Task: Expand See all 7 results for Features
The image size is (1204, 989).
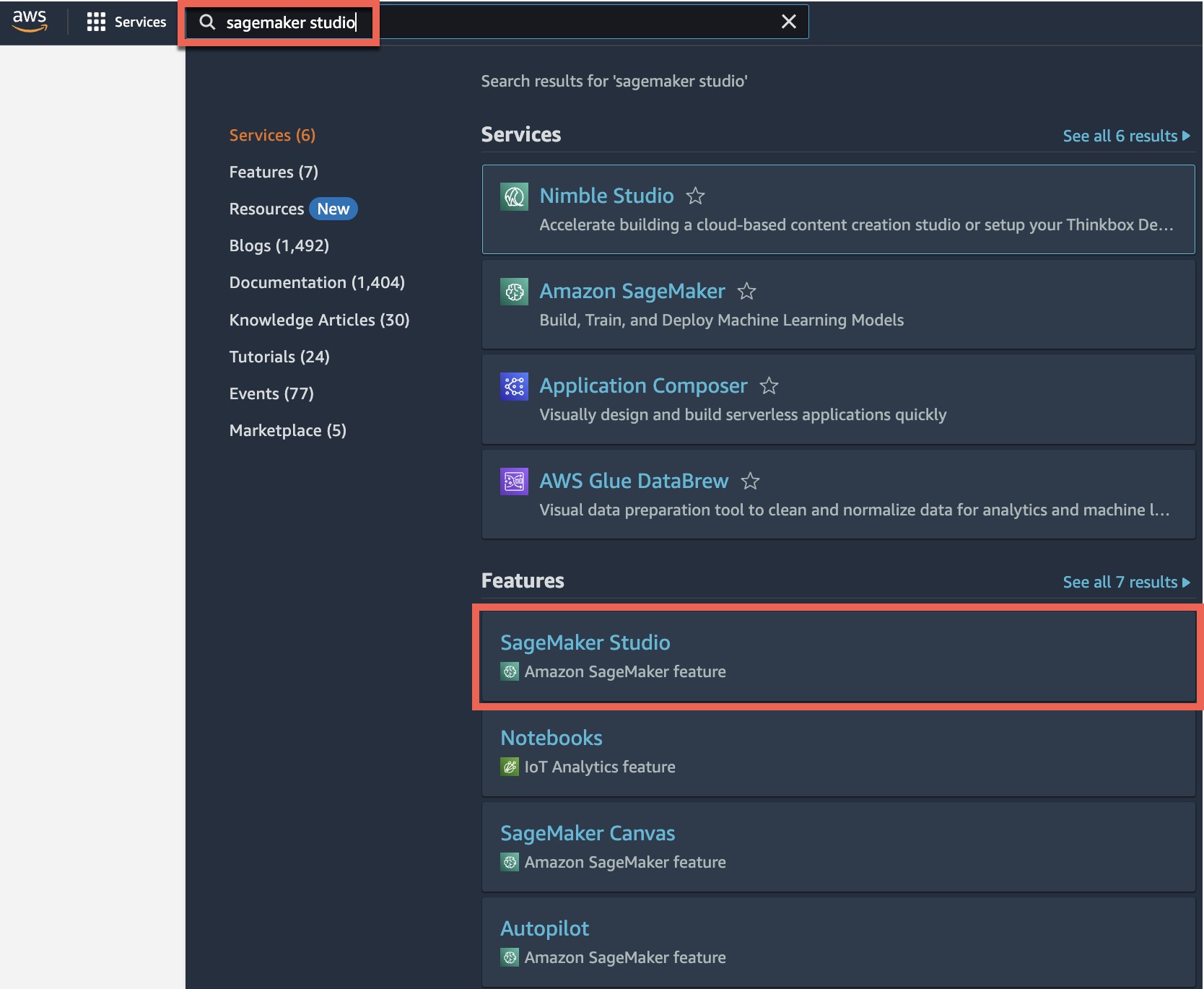Action: pos(1126,582)
